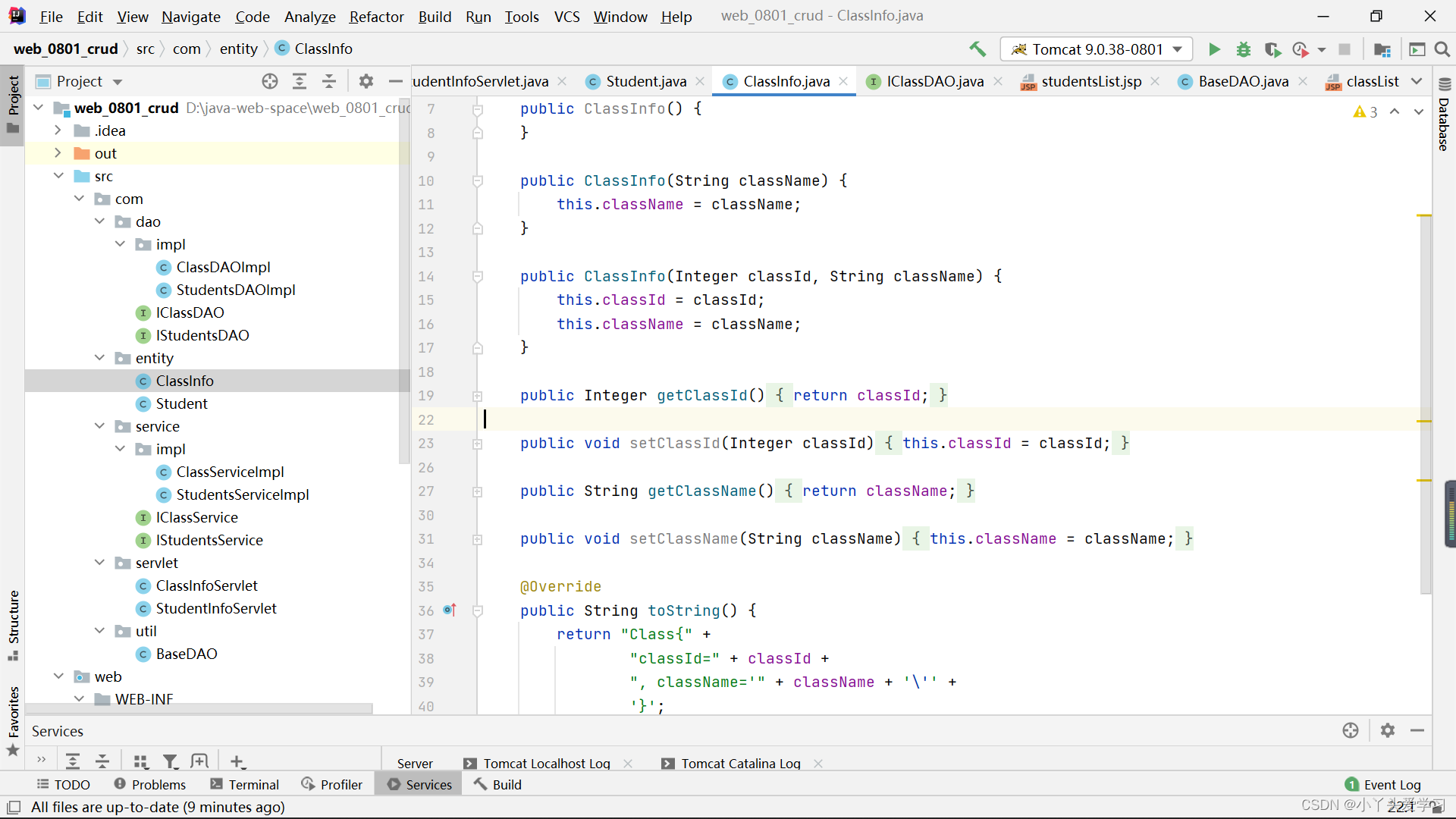Click Services panel crosshair target icon

click(x=1351, y=730)
